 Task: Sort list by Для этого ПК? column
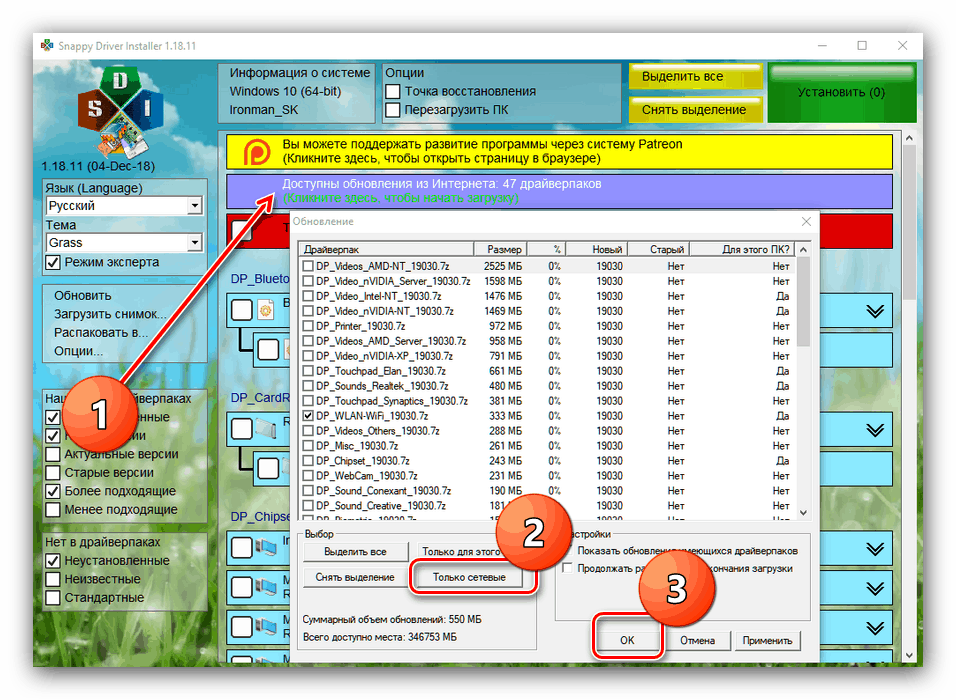click(743, 249)
